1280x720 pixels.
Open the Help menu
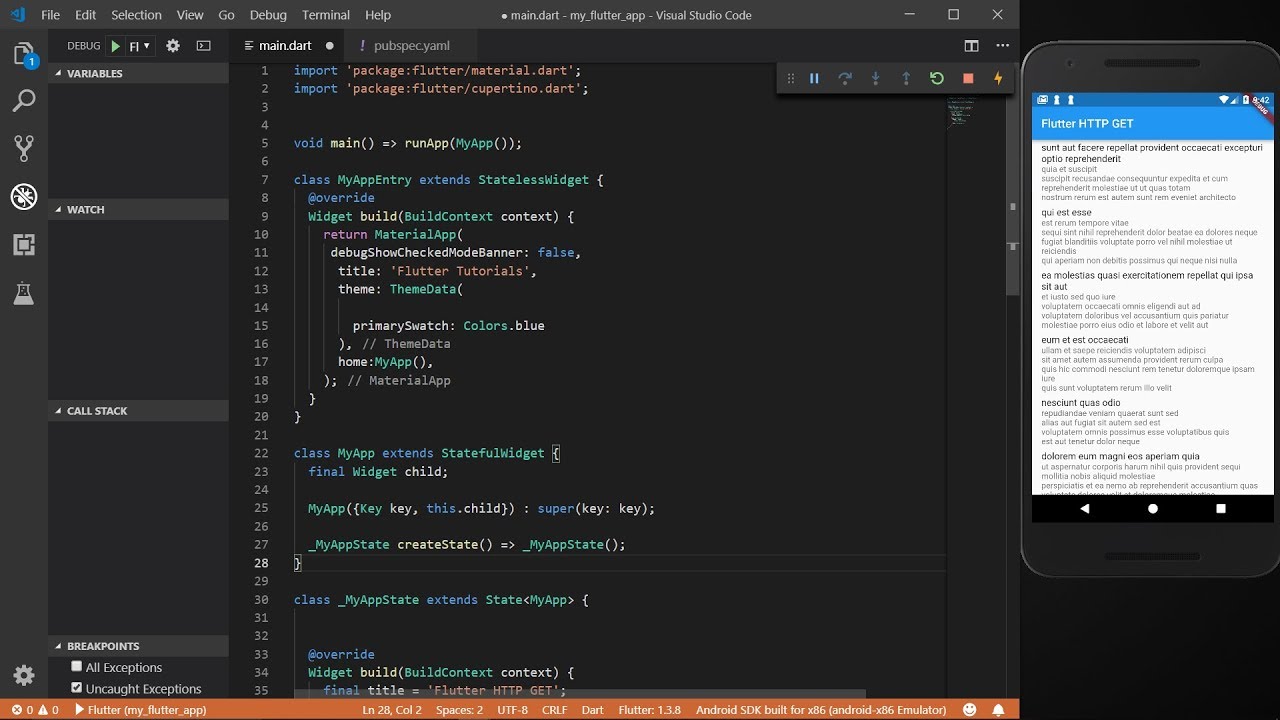coord(378,15)
